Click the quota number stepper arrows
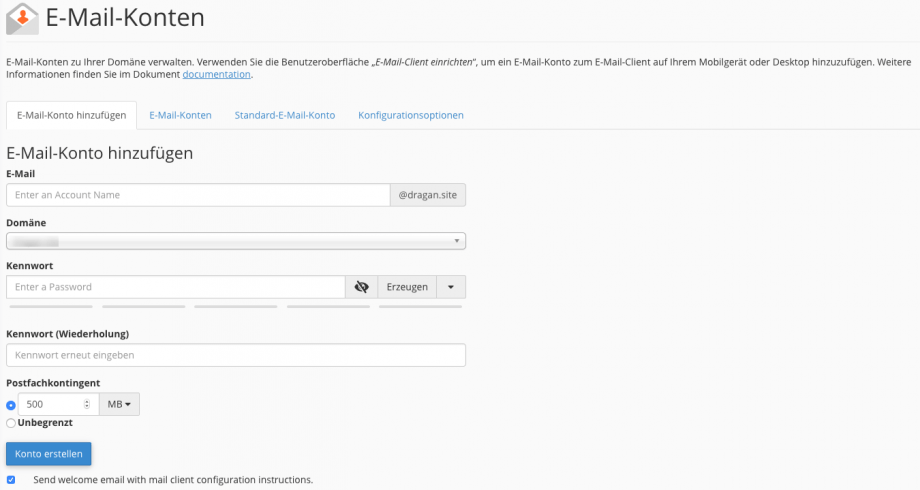The height and width of the screenshot is (490, 920). tap(87, 404)
